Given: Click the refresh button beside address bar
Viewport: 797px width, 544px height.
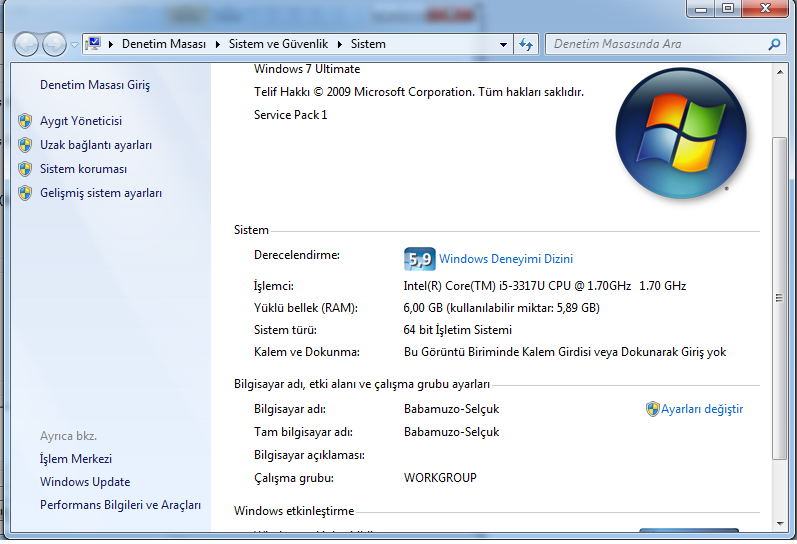Looking at the screenshot, I should click(x=526, y=45).
